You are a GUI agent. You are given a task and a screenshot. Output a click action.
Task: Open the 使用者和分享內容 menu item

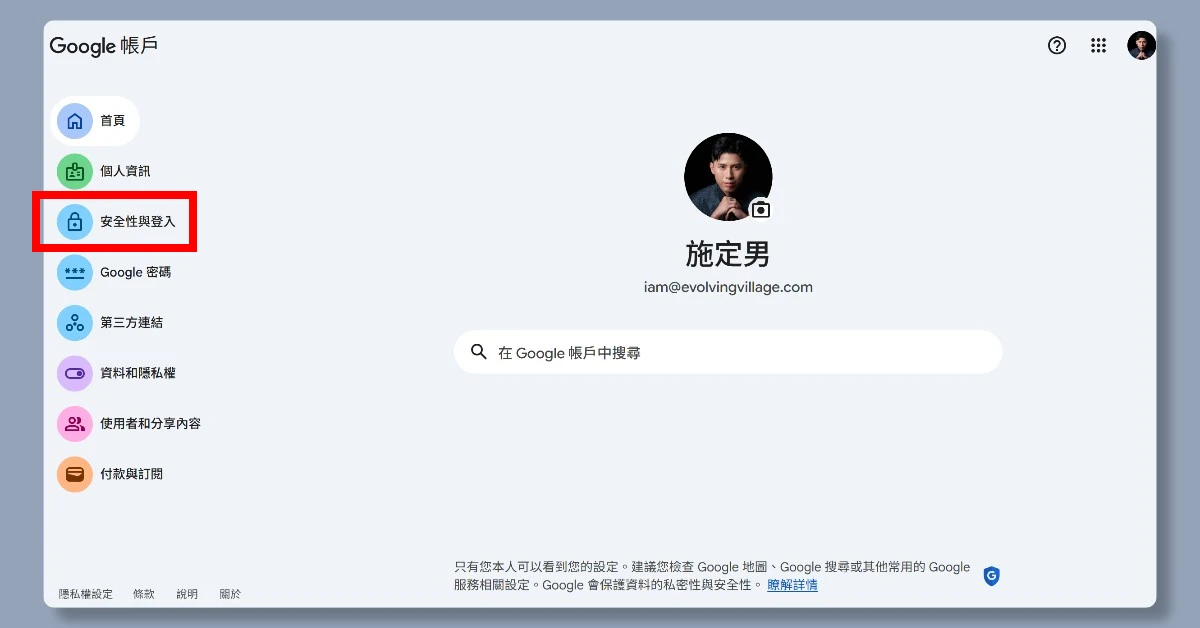[130, 424]
